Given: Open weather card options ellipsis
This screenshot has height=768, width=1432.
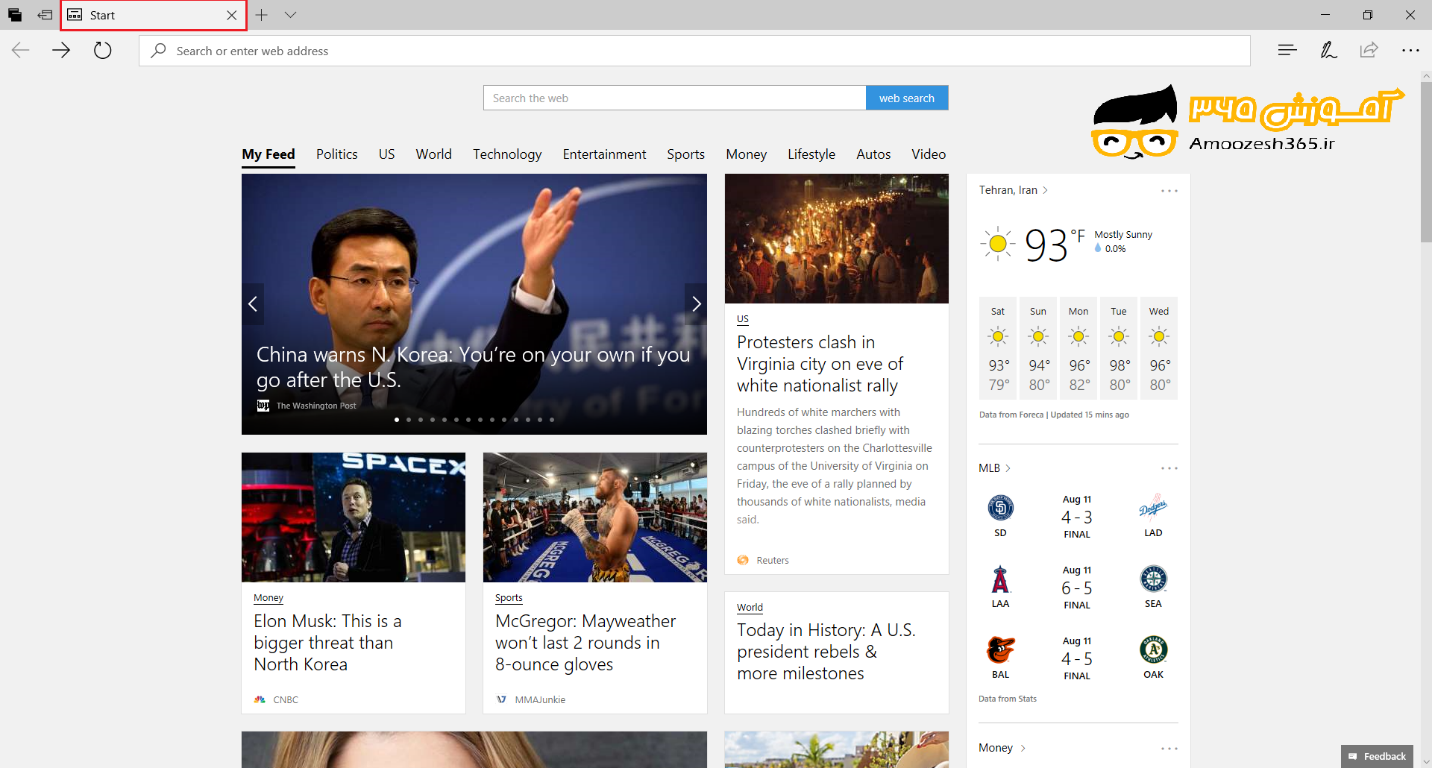Looking at the screenshot, I should [x=1169, y=190].
